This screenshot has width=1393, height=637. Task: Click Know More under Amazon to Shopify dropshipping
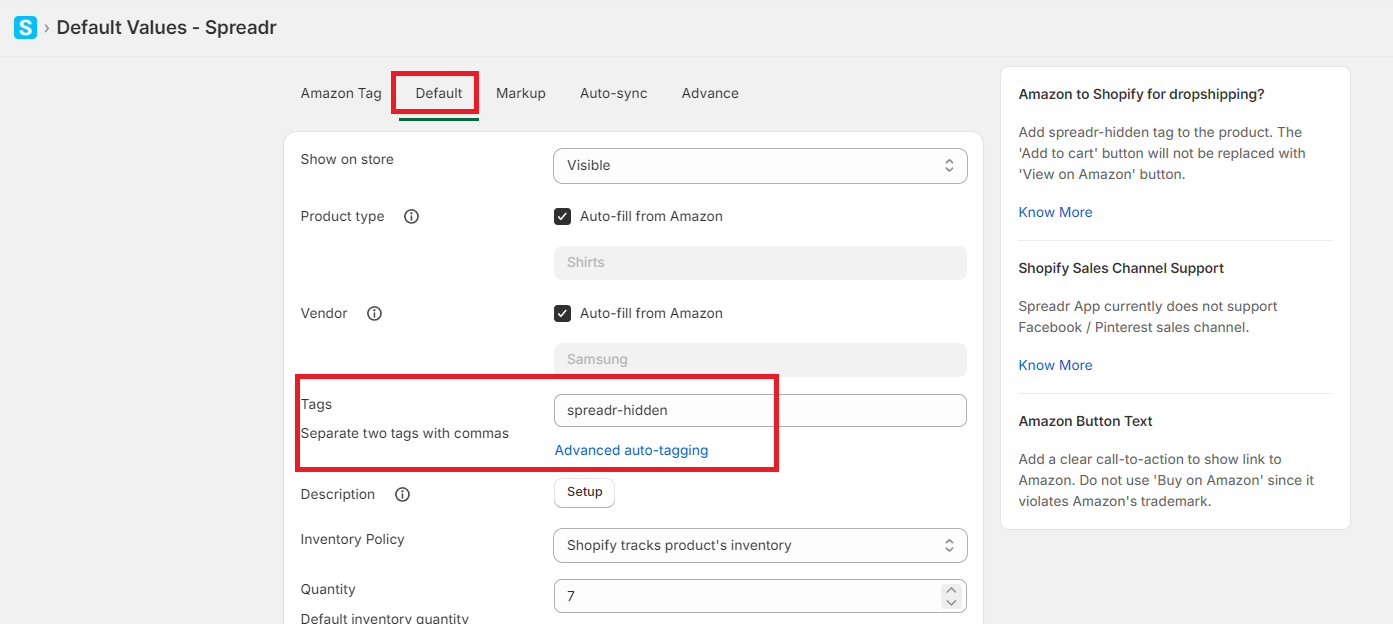1055,212
